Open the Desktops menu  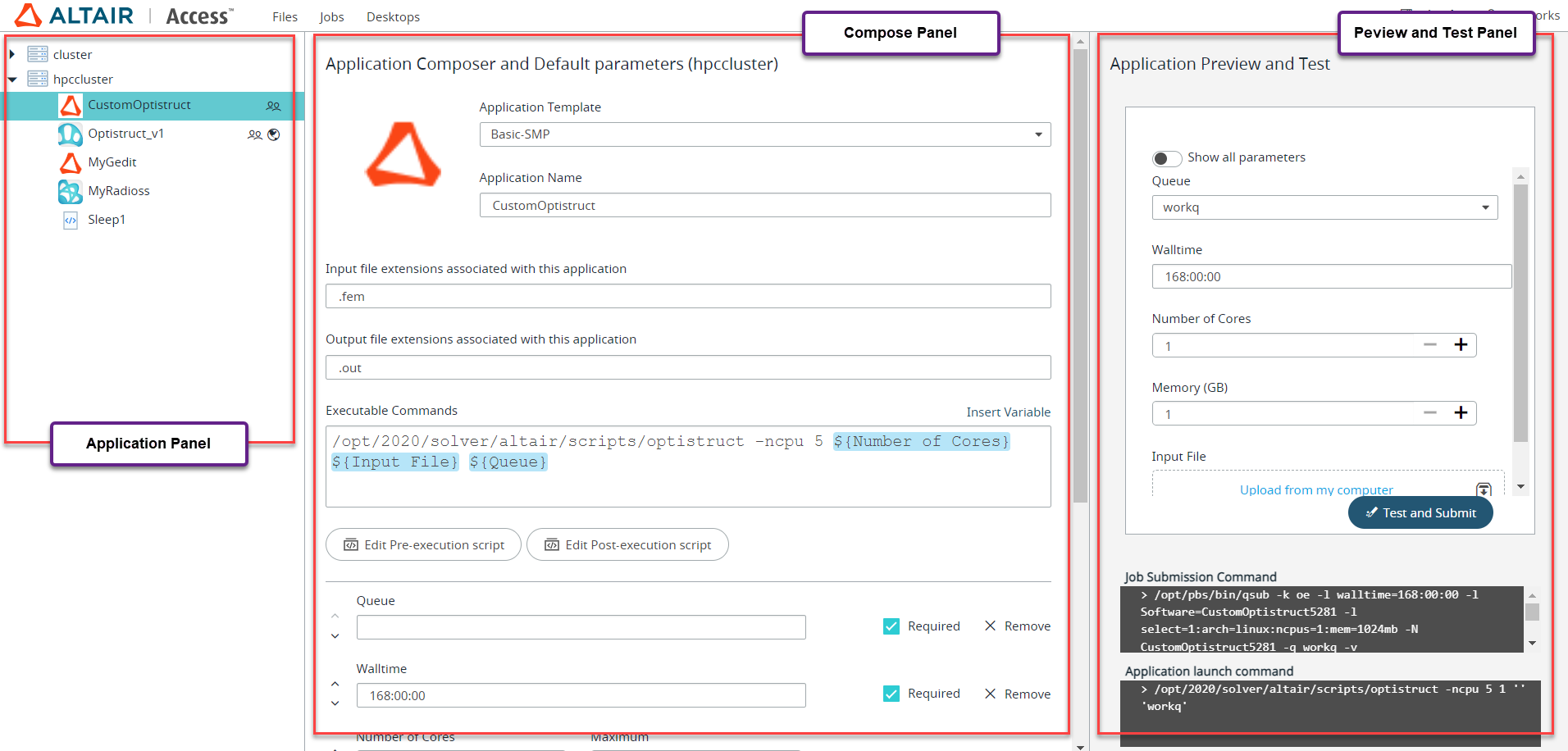pos(393,17)
